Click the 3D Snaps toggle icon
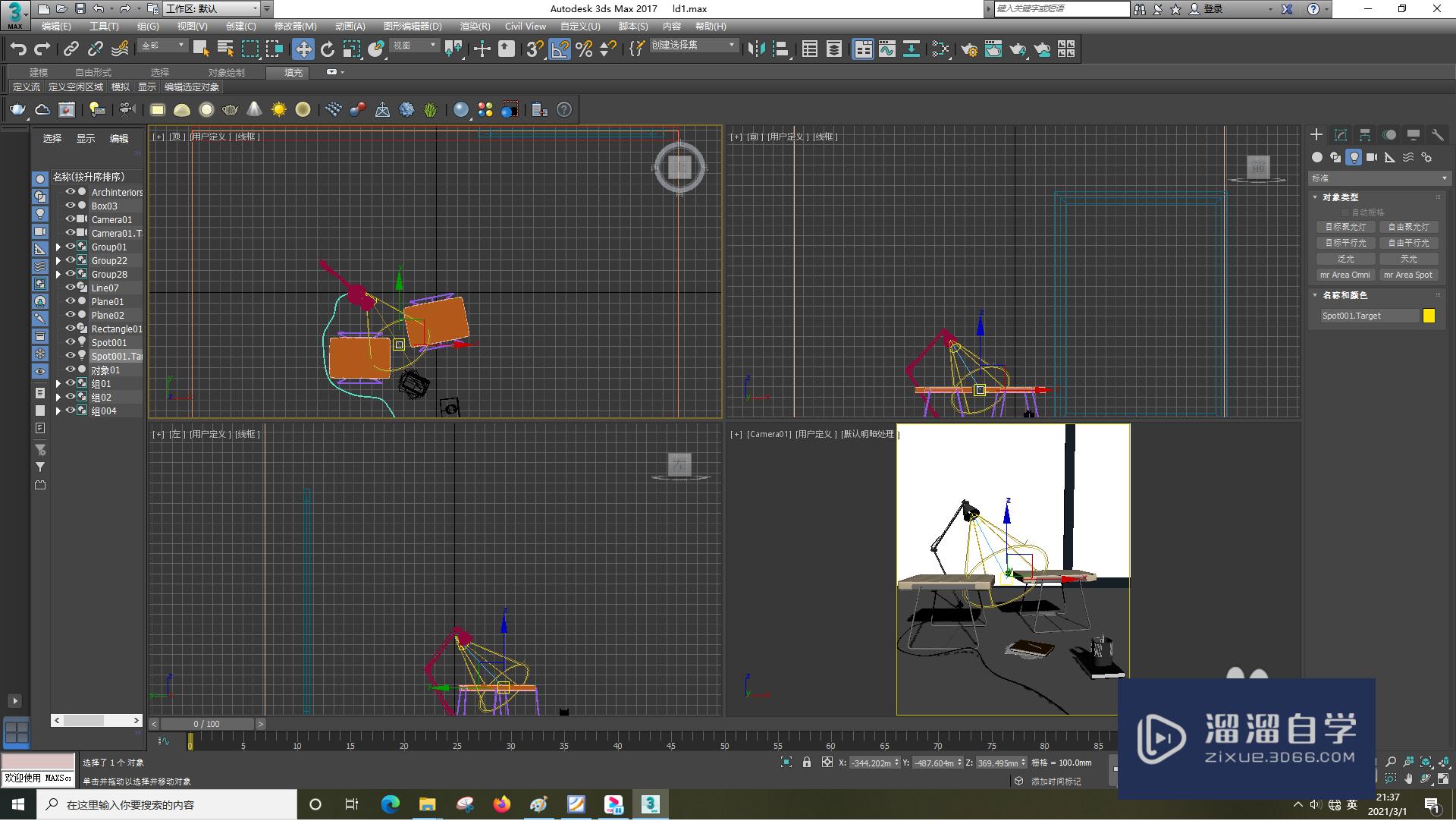The width and height of the screenshot is (1456, 821). (535, 49)
